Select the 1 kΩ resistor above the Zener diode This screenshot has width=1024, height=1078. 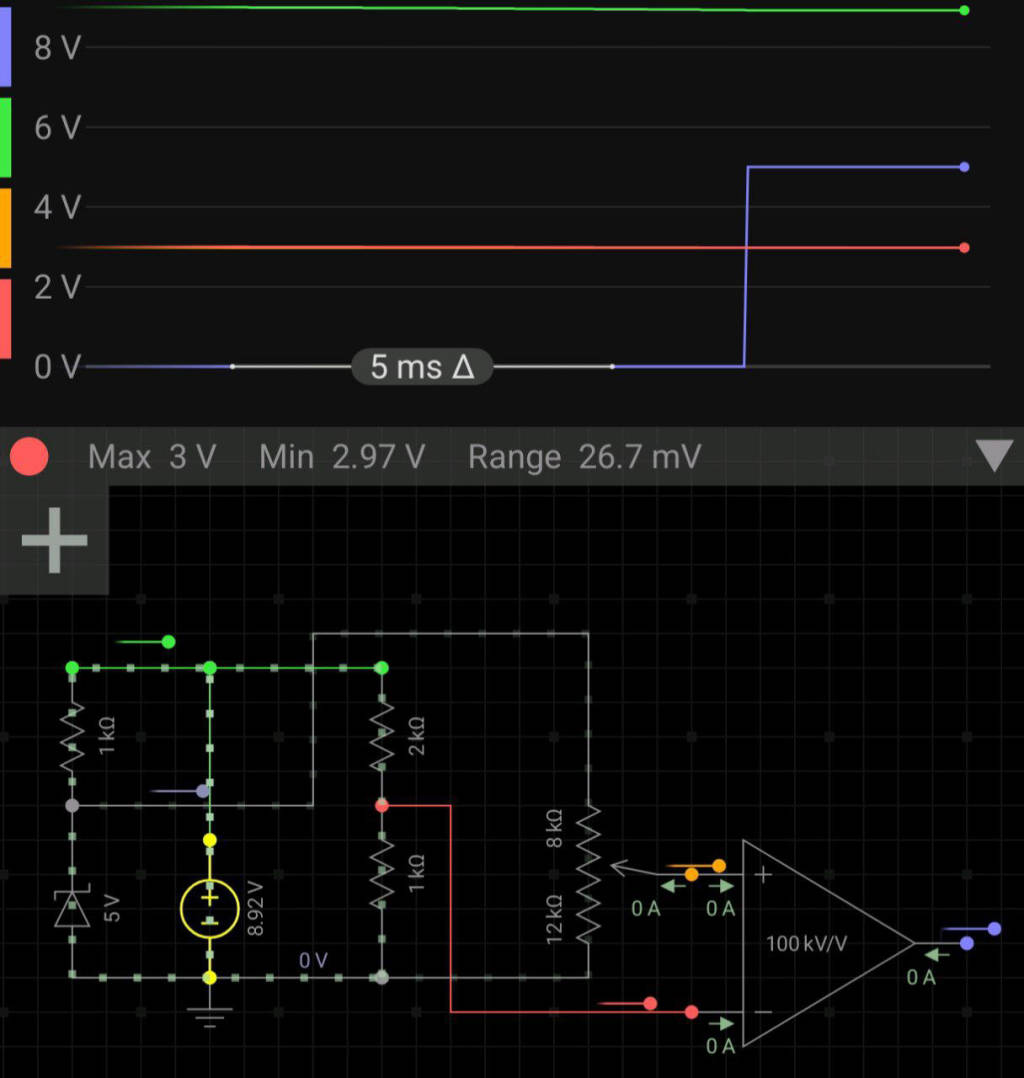pyautogui.click(x=72, y=736)
